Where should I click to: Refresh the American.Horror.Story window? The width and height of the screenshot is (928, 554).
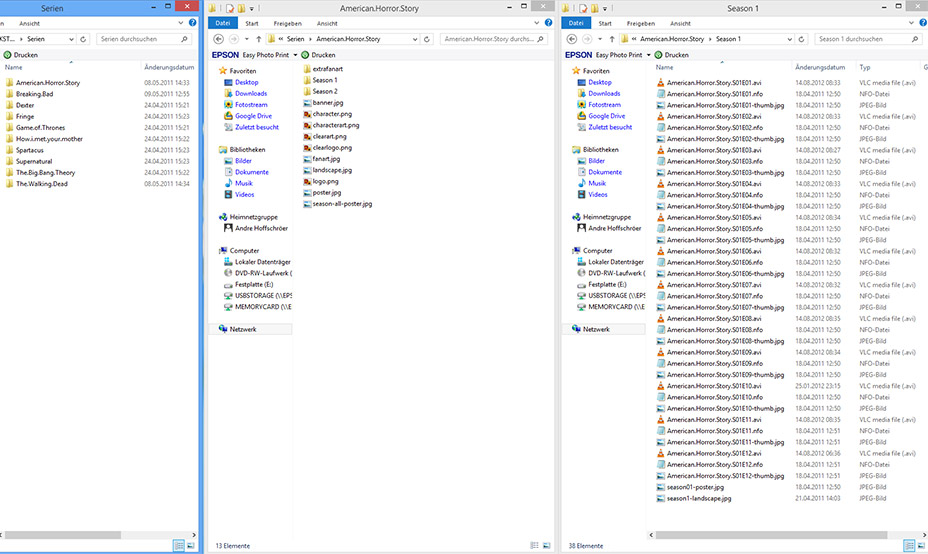click(427, 39)
